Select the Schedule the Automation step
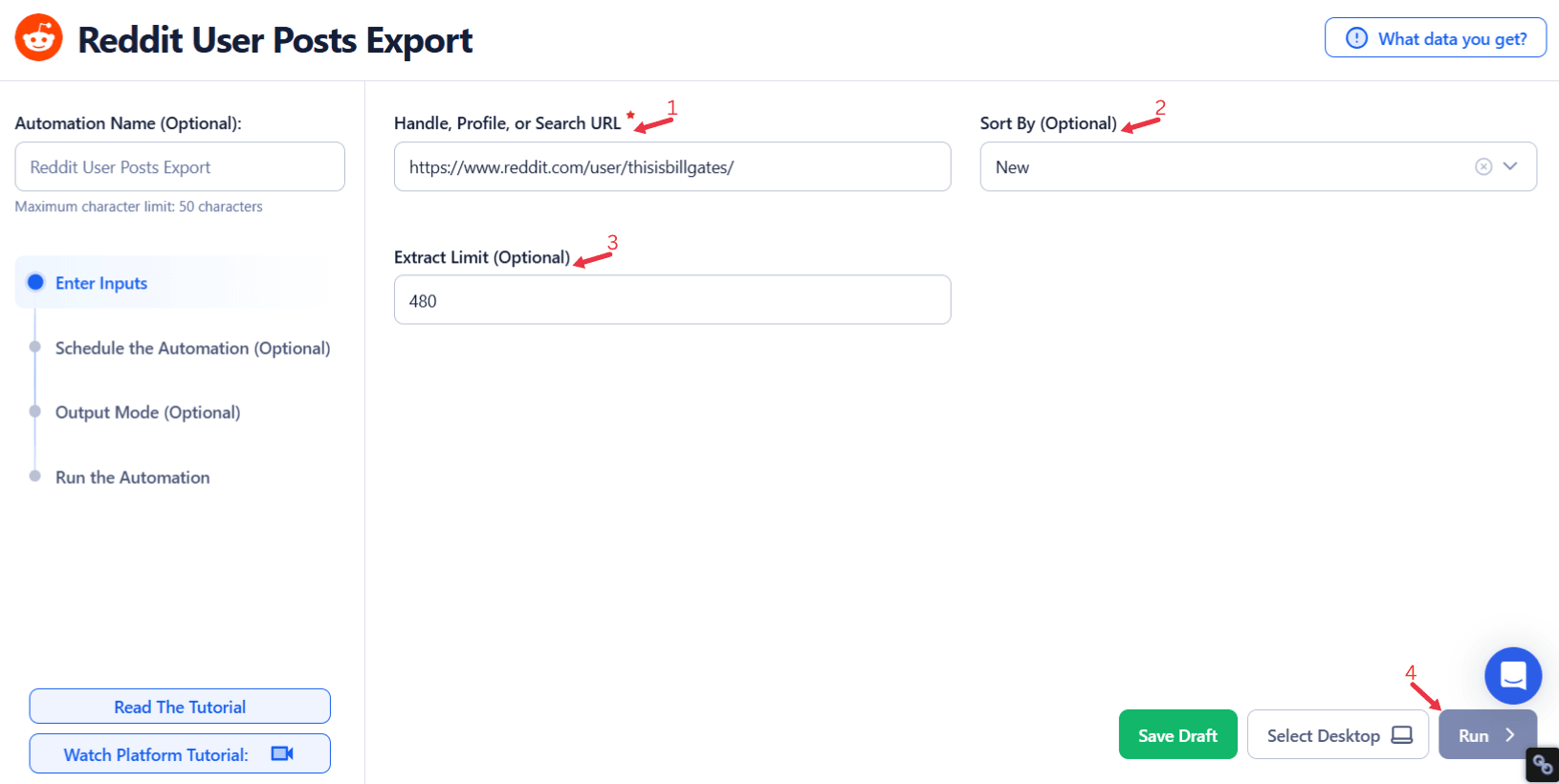Screen dimensions: 1559x784 (35, 347)
